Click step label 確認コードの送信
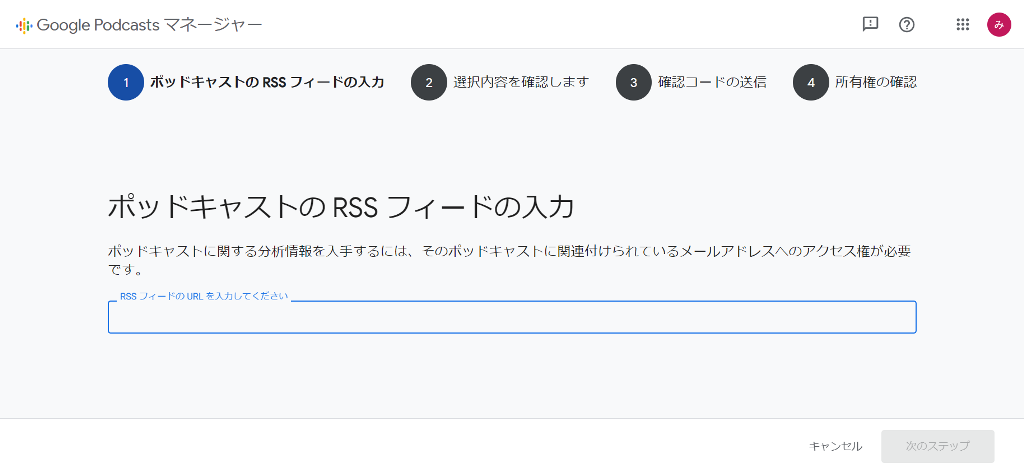The height and width of the screenshot is (474, 1024). click(x=712, y=82)
